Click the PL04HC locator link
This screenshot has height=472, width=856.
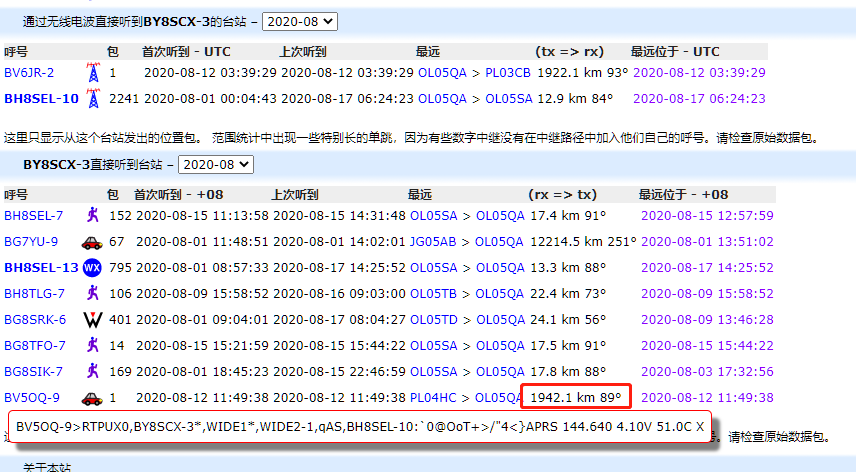(434, 397)
